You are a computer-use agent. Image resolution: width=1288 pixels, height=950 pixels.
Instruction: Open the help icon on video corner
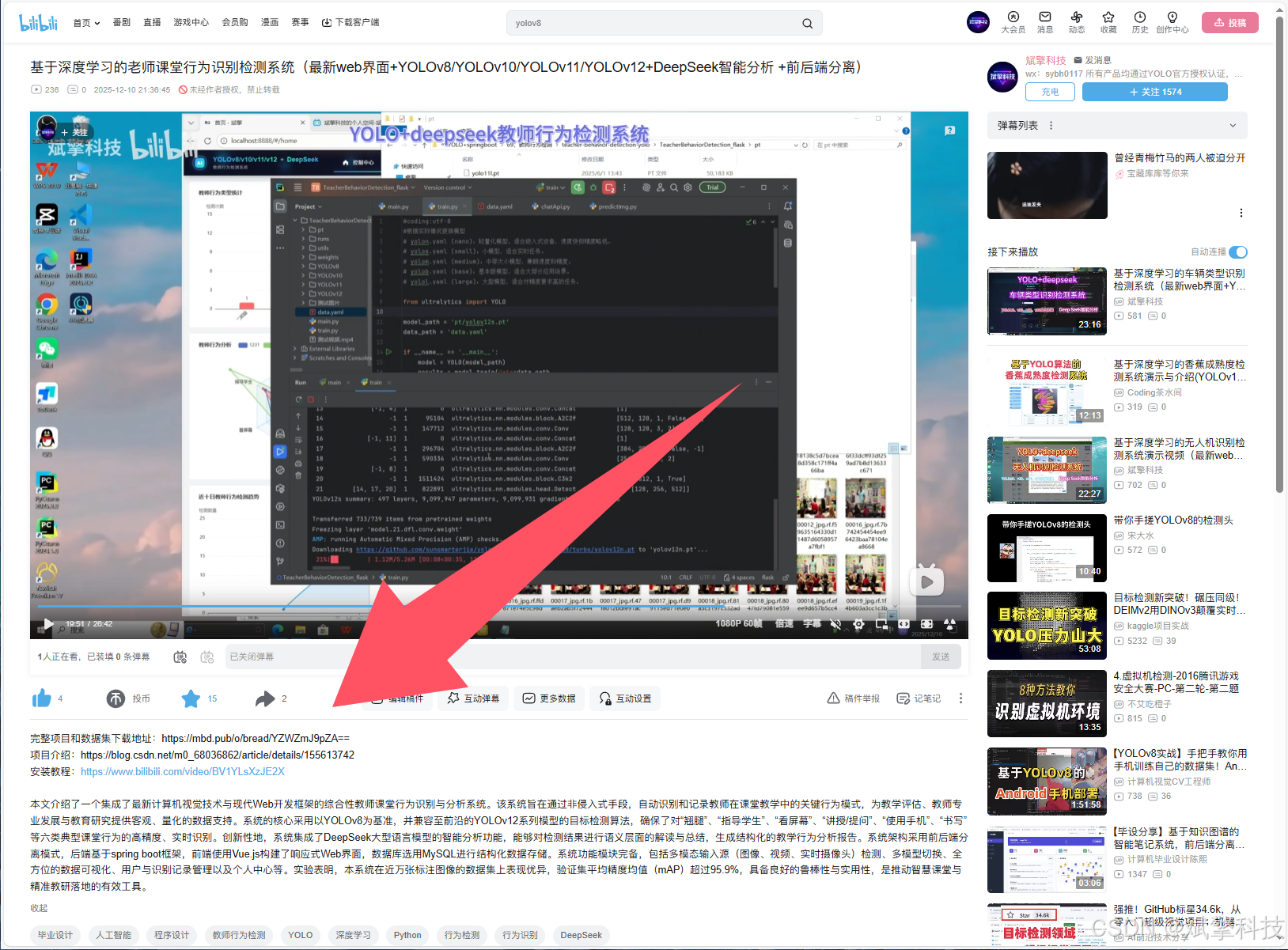[x=950, y=131]
